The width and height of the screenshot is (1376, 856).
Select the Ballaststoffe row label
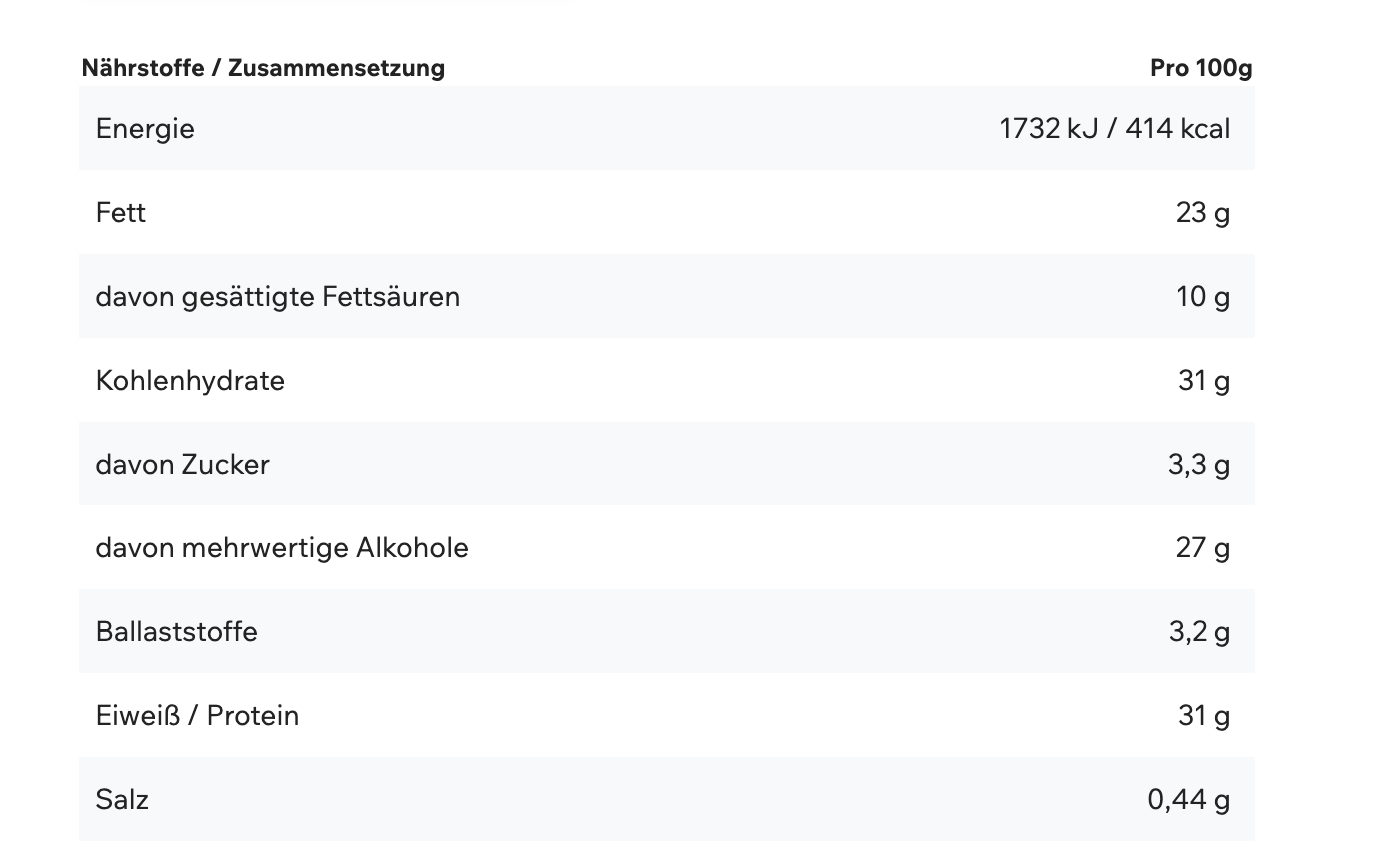[177, 632]
